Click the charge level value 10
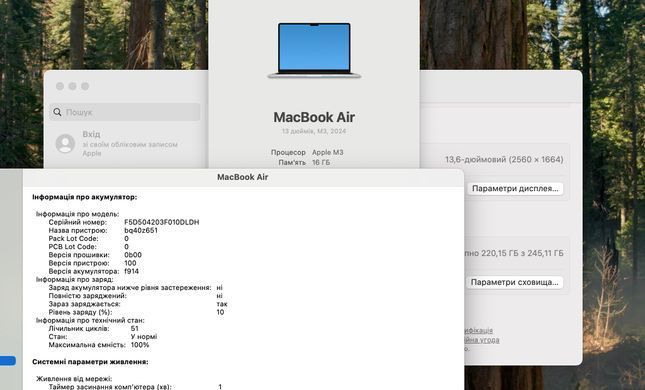 (x=220, y=312)
